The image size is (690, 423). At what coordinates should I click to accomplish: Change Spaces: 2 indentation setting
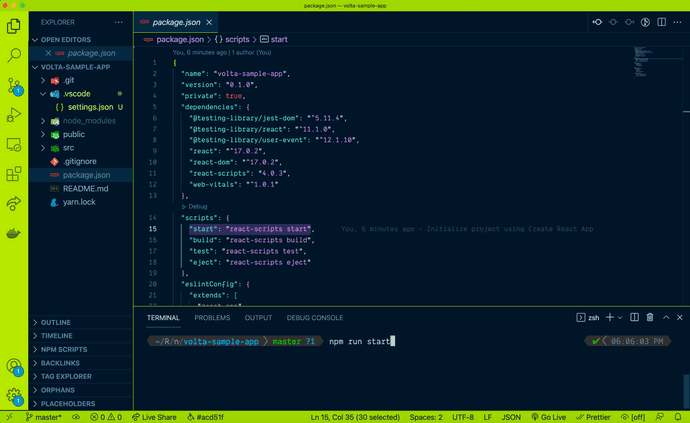coord(426,417)
